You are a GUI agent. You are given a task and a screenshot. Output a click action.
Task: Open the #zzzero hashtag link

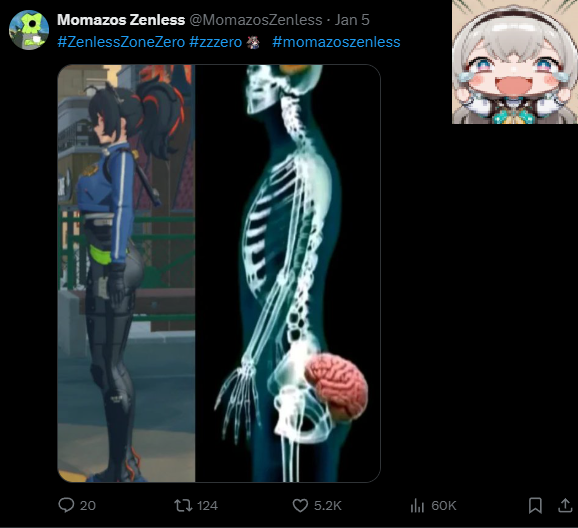215,42
